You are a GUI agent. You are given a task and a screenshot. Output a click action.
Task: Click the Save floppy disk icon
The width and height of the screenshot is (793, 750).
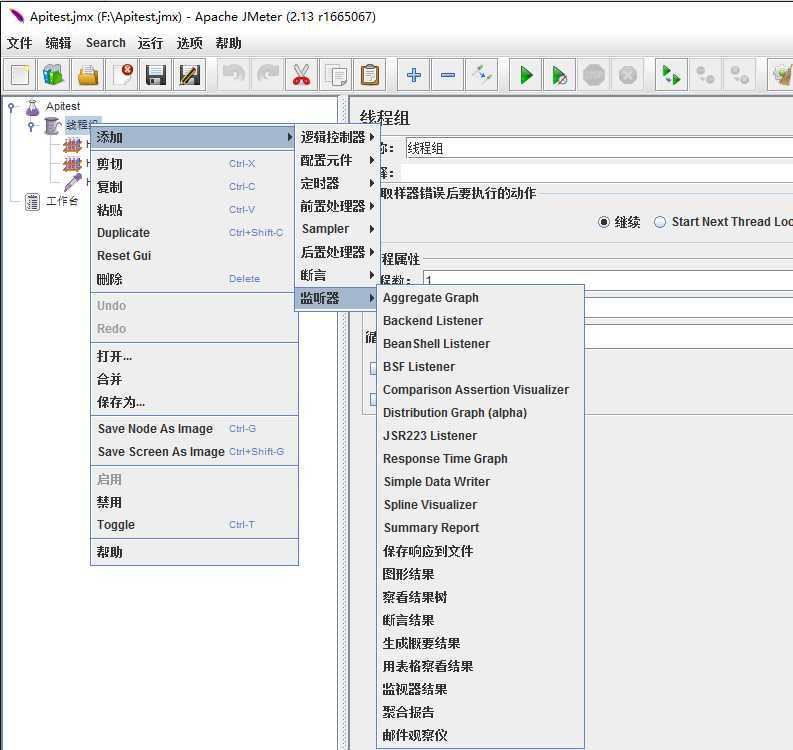[x=156, y=75]
